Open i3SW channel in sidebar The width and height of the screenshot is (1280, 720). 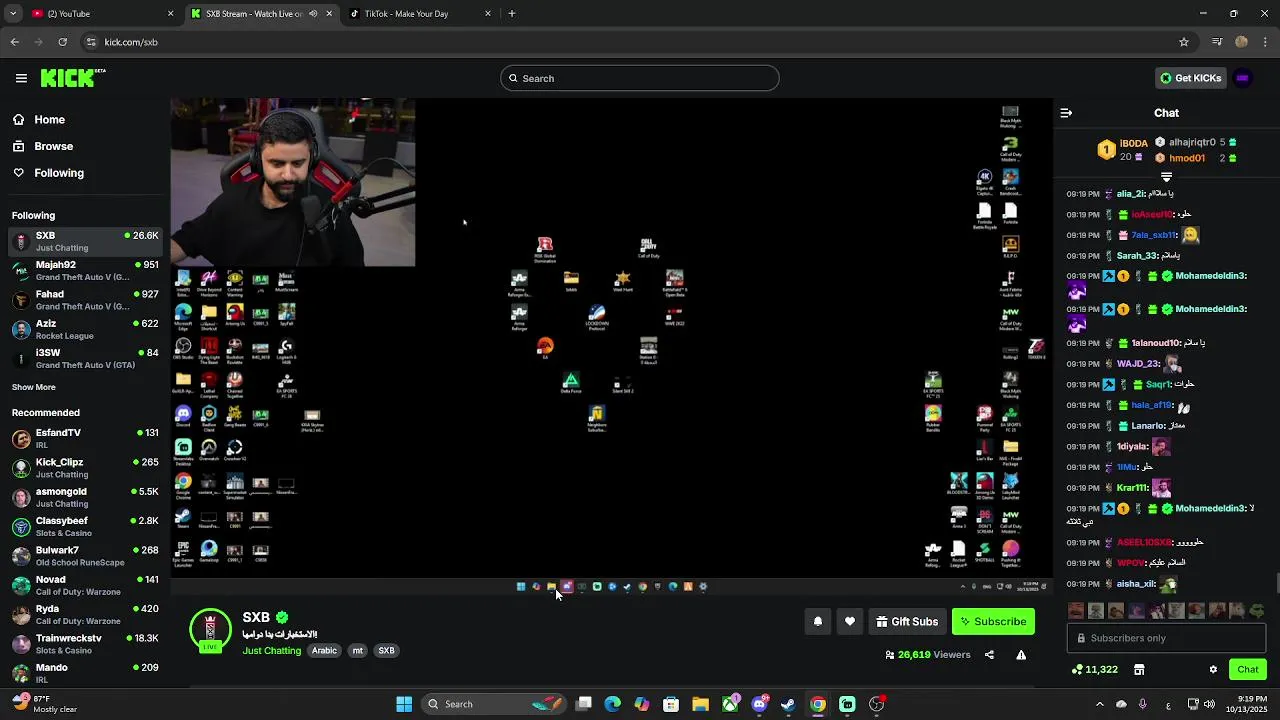pyautogui.click(x=85, y=358)
